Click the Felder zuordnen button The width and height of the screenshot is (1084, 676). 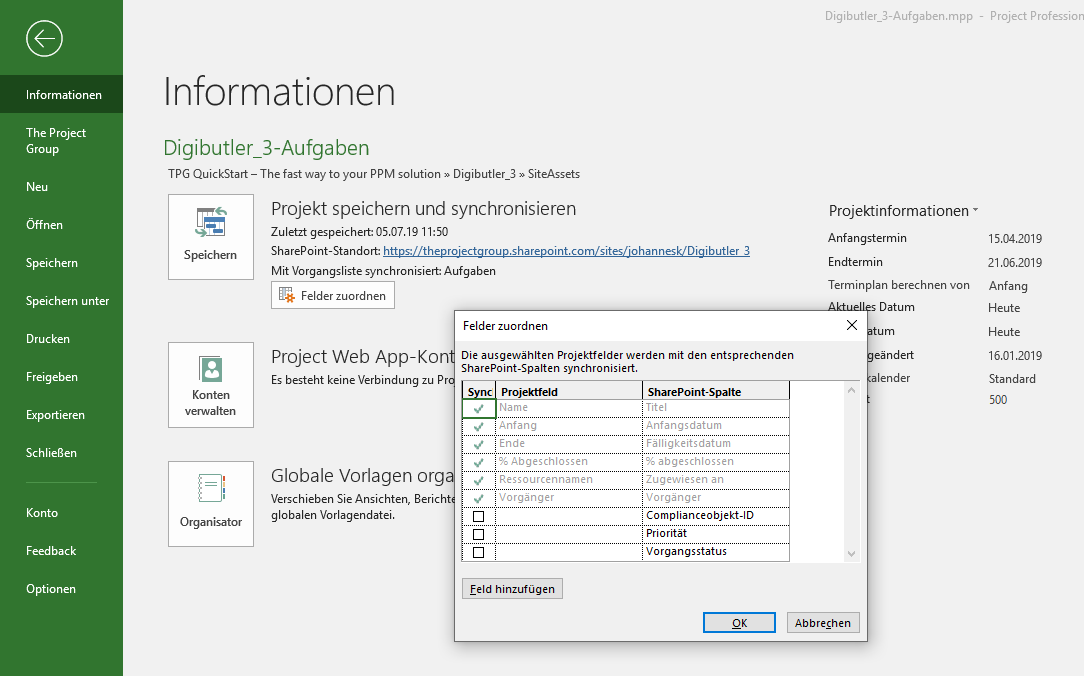(x=333, y=295)
